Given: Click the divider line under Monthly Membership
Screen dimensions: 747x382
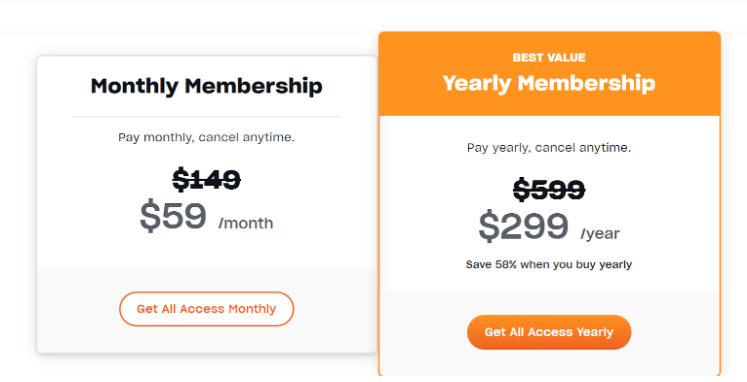Looking at the screenshot, I should point(206,116).
